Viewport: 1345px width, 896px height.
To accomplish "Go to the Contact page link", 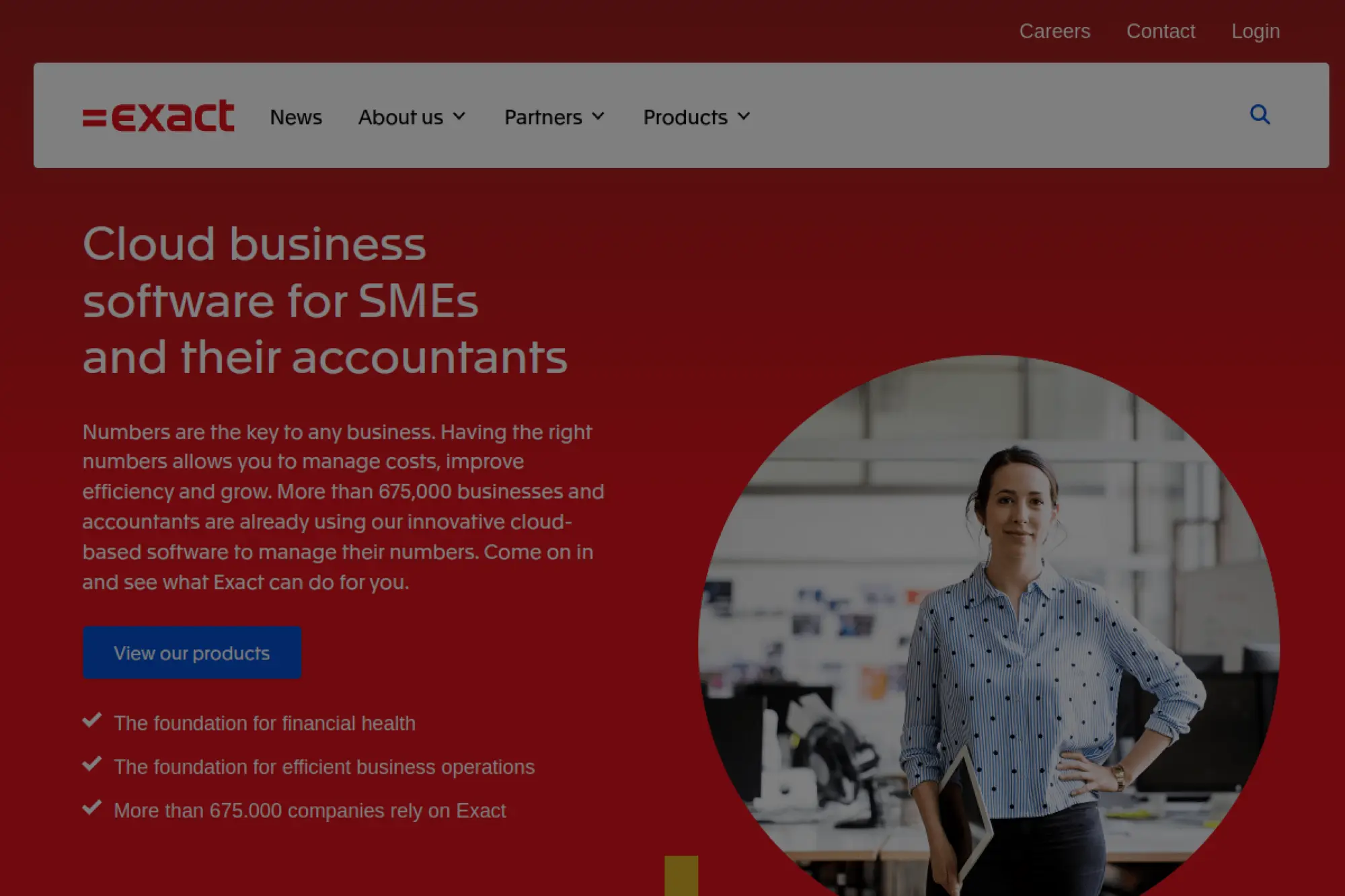I will [1161, 31].
